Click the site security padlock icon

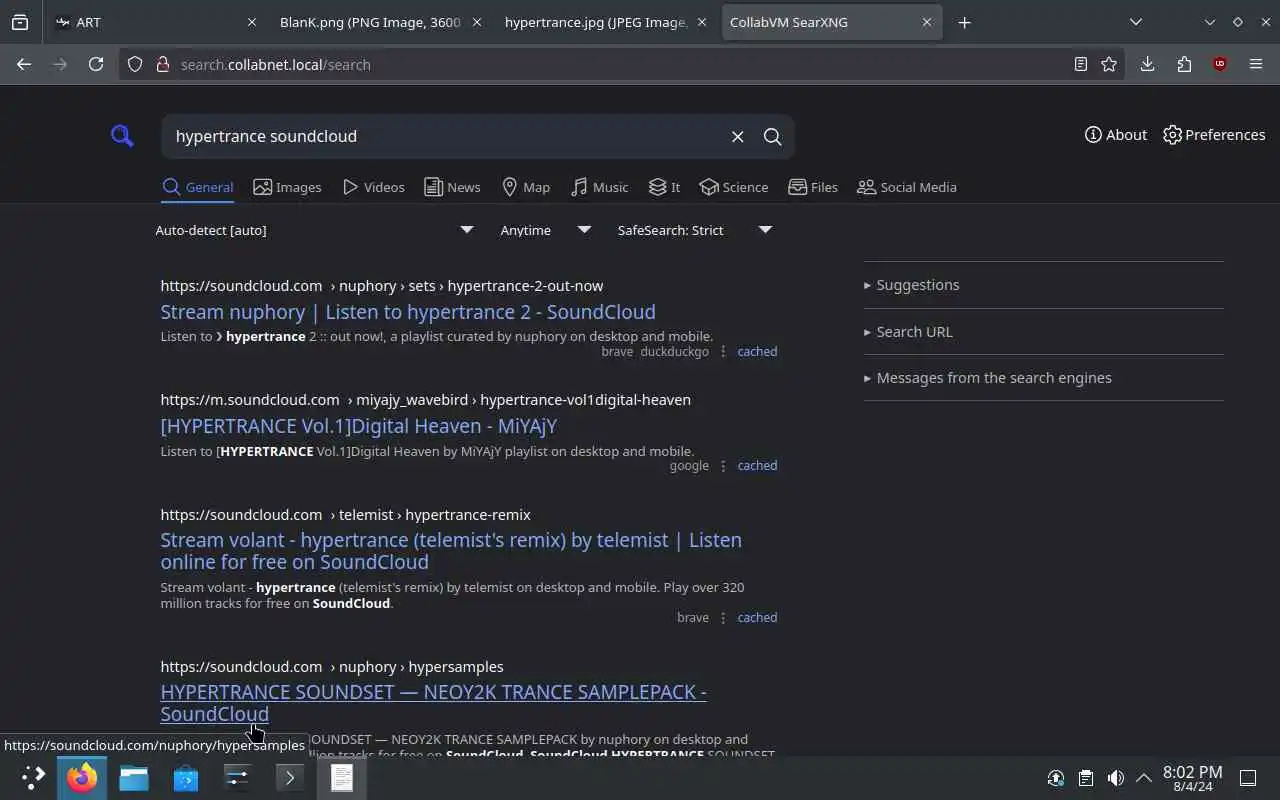(162, 64)
